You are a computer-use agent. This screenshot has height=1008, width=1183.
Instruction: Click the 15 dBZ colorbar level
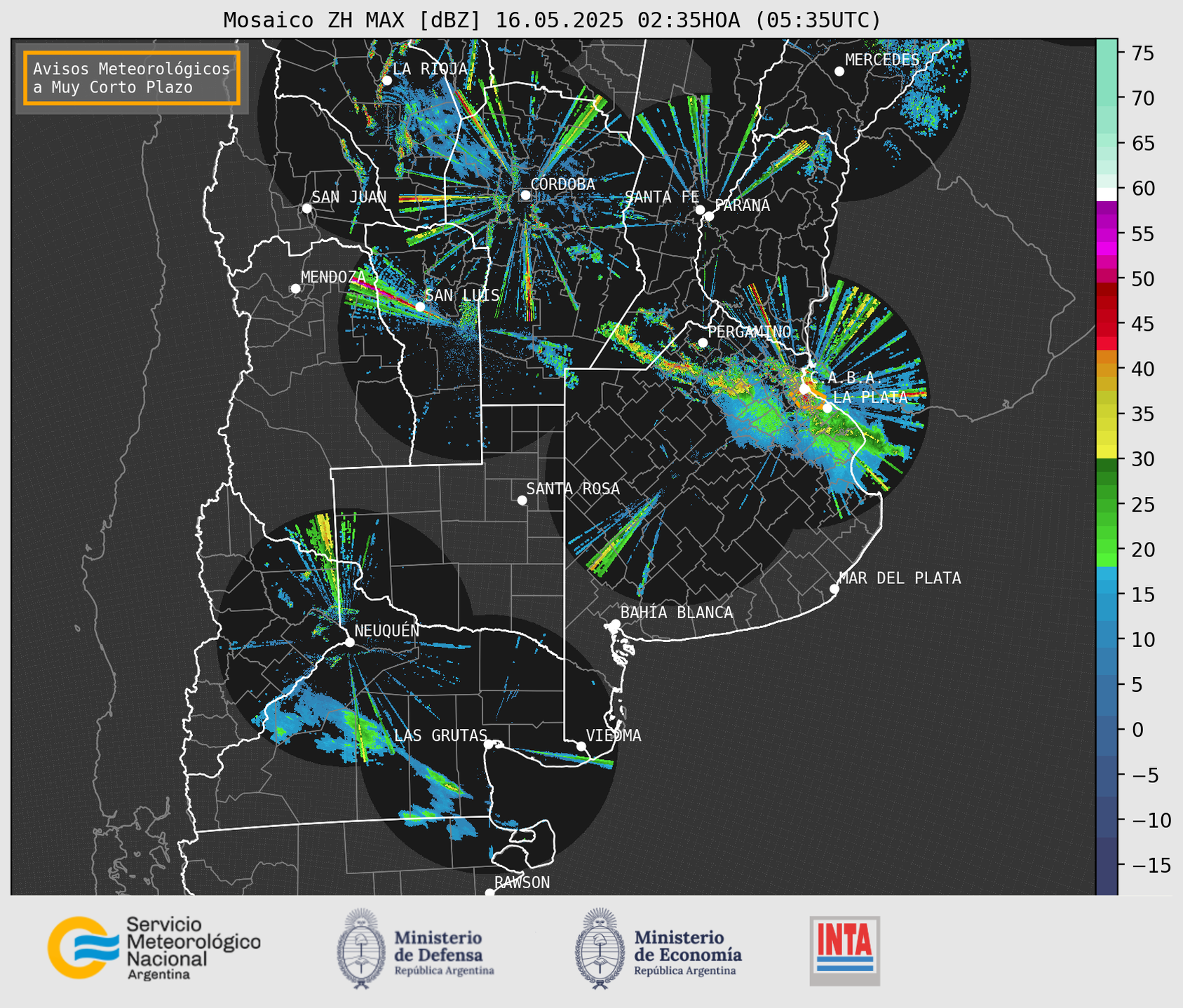pyautogui.click(x=1142, y=594)
